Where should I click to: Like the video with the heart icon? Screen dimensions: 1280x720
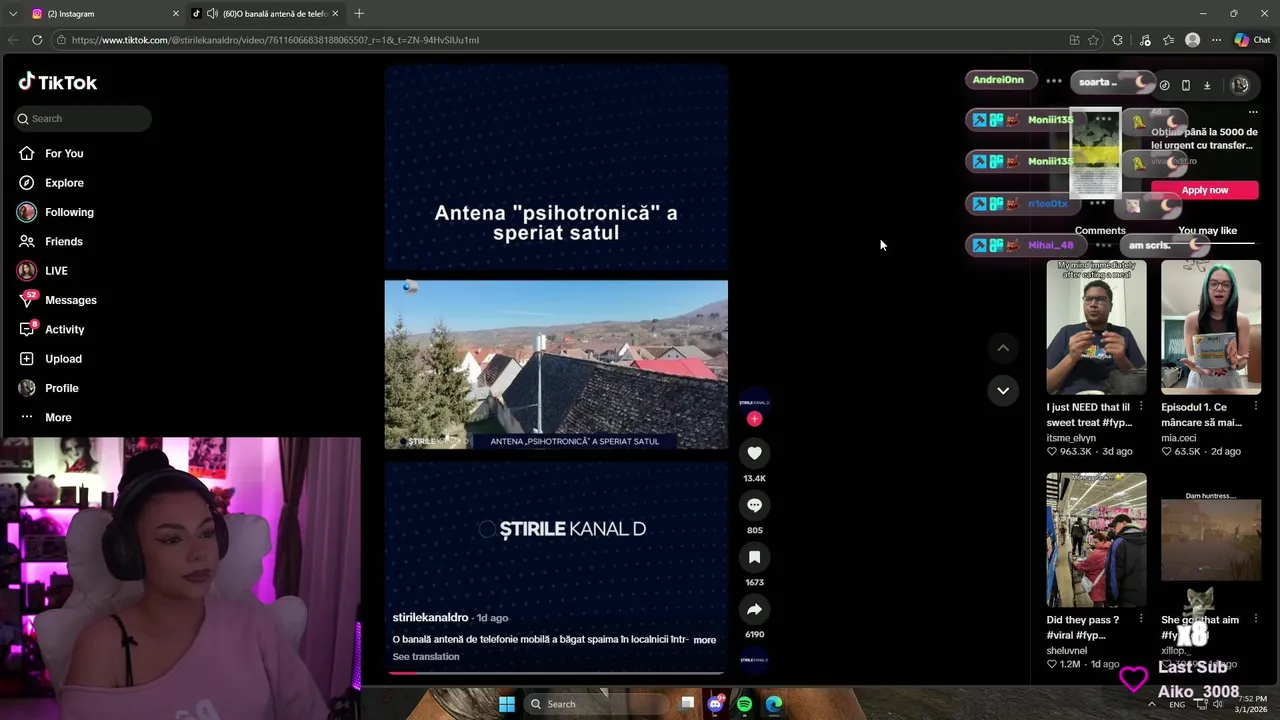point(754,453)
